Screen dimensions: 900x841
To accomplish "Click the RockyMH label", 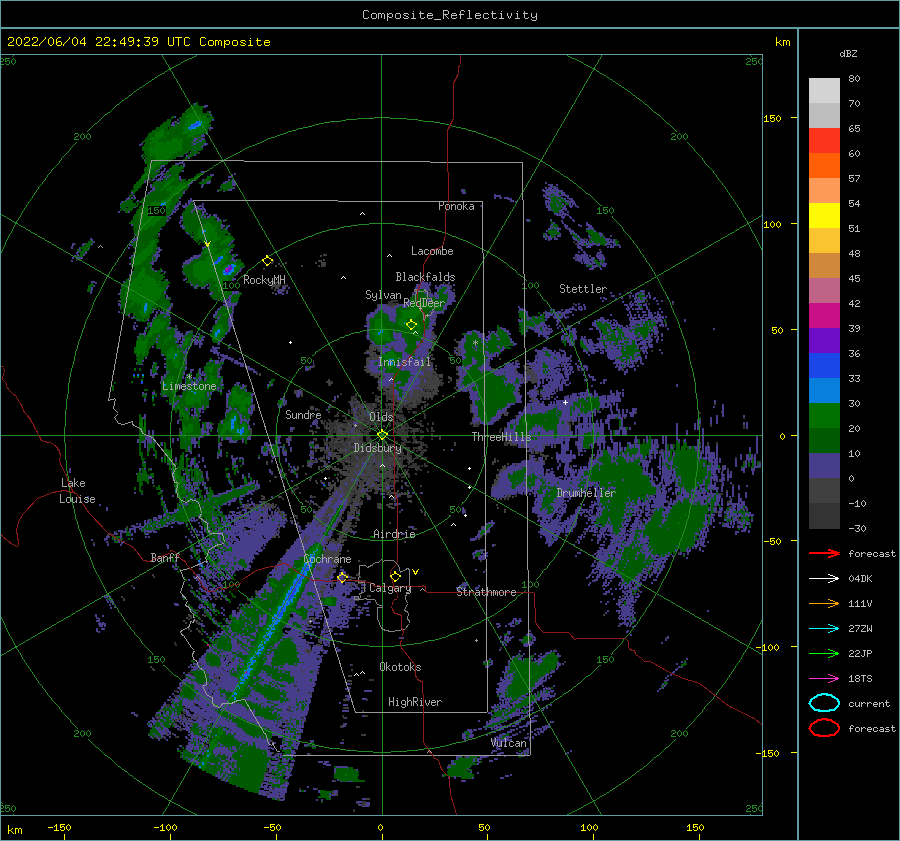I will 264,280.
